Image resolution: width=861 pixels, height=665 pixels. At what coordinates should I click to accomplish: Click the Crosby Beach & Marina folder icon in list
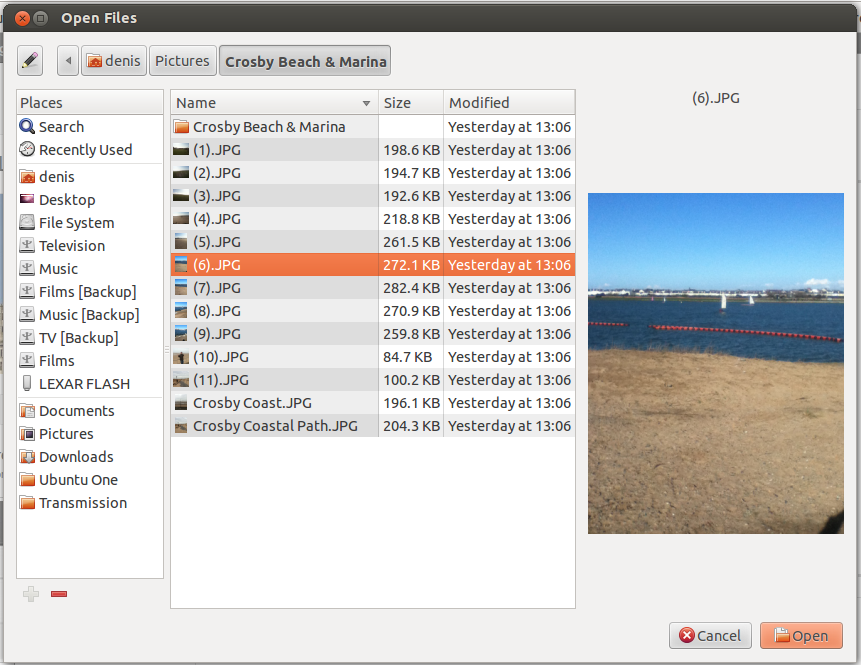tap(181, 127)
